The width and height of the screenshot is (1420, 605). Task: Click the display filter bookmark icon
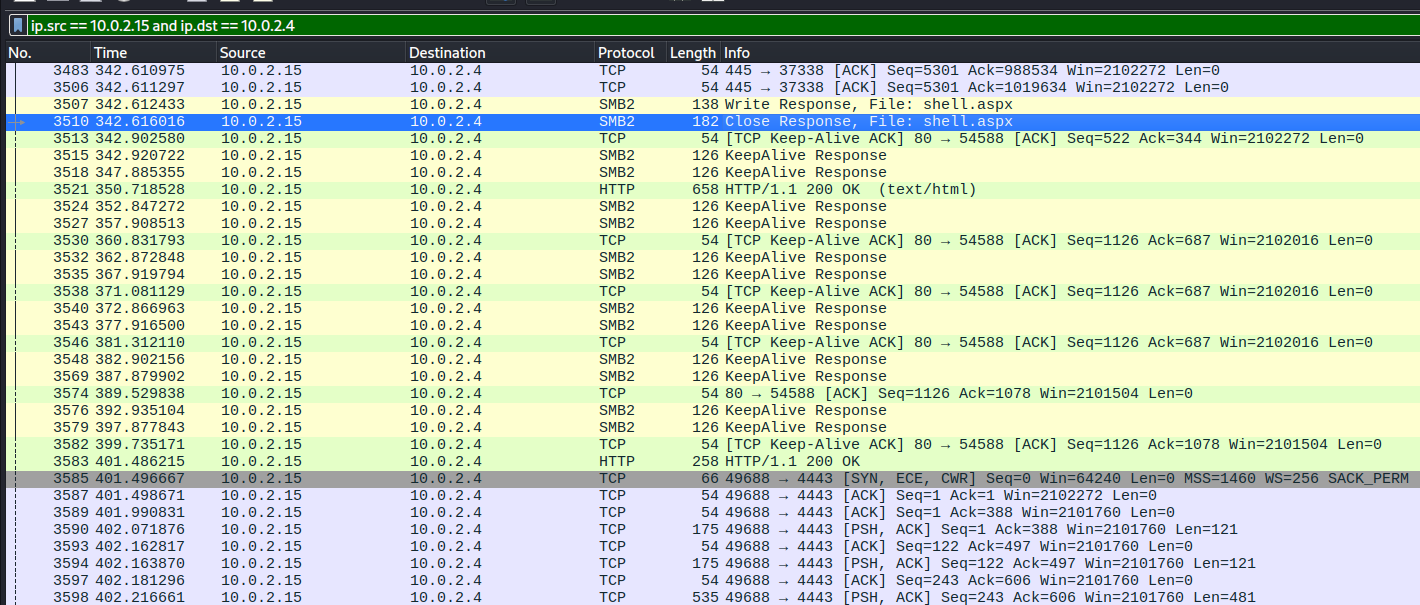pos(18,25)
